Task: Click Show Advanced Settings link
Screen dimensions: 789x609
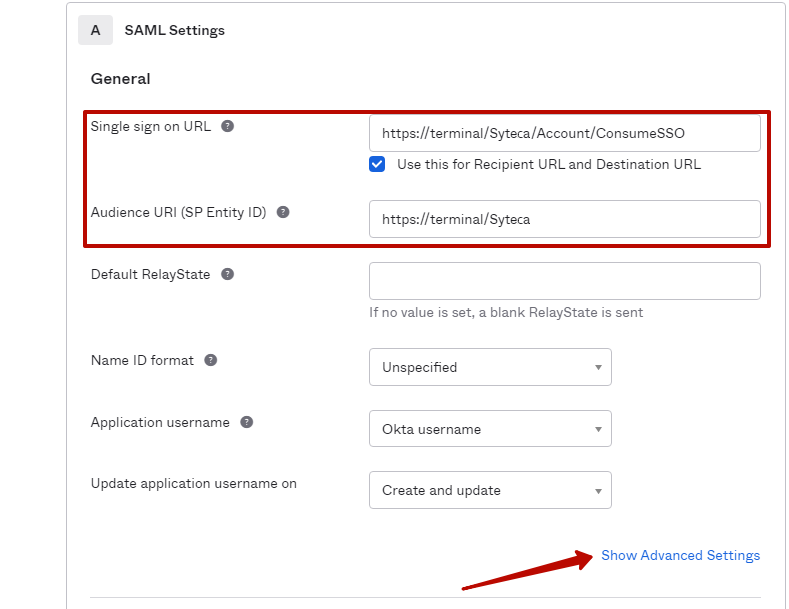Action: coord(680,555)
